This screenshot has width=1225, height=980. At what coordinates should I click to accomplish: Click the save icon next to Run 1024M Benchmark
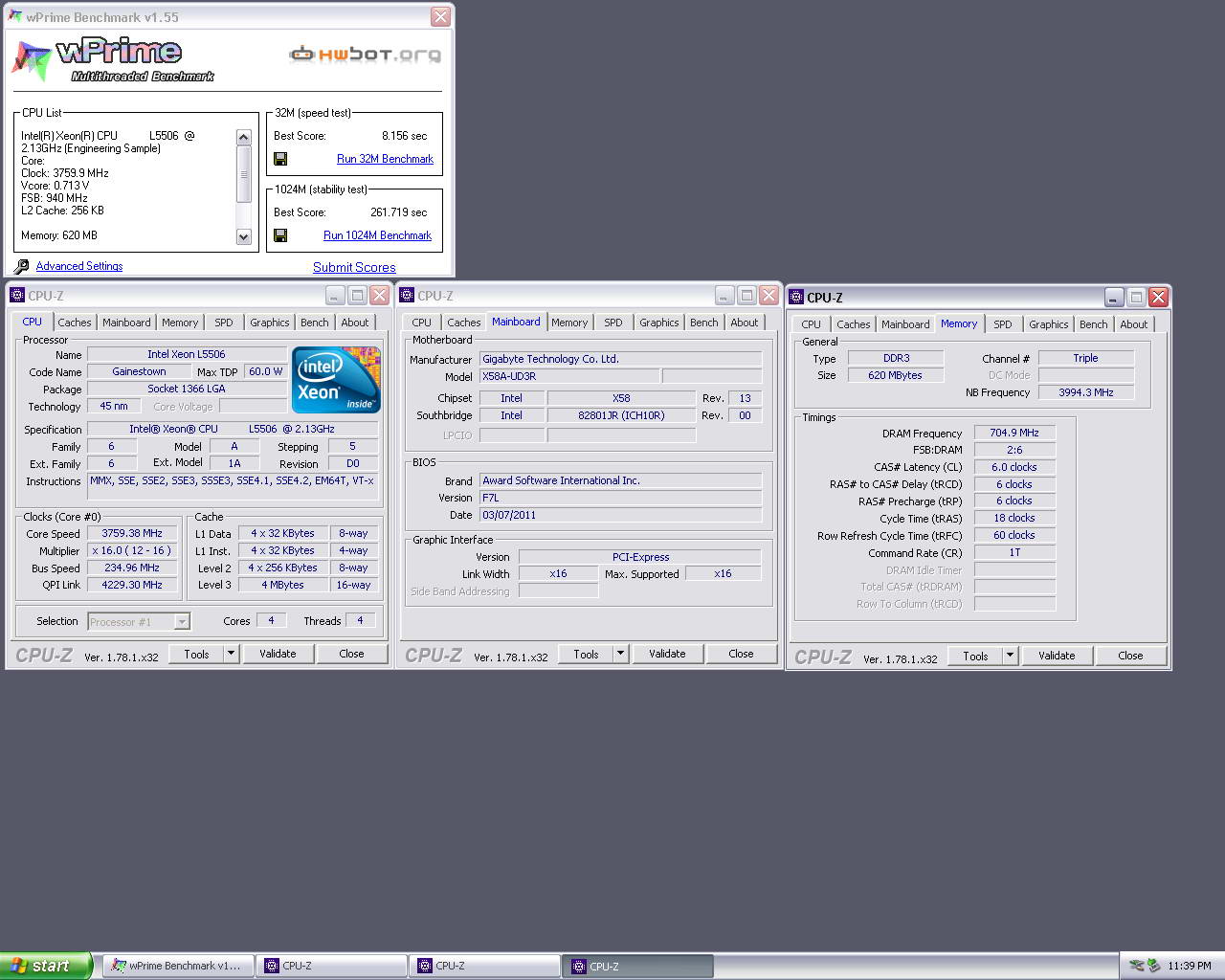[x=280, y=235]
